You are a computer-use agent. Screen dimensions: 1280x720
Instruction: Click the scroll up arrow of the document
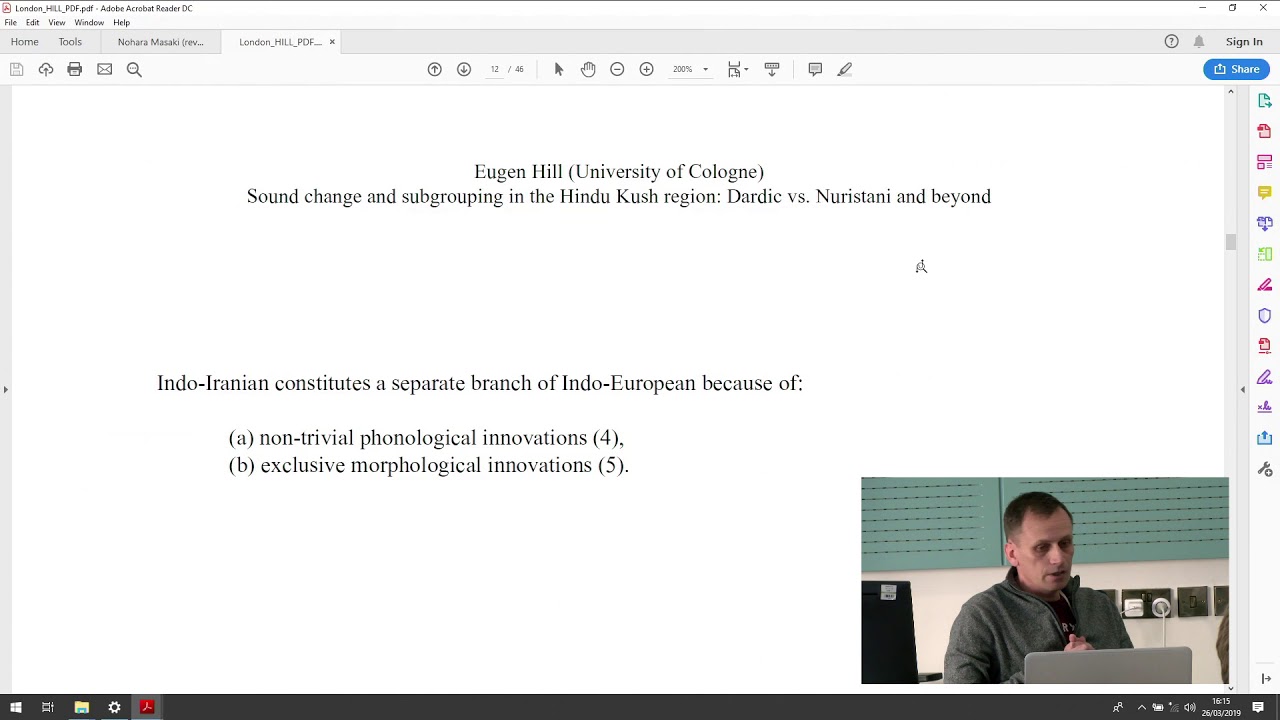(x=1231, y=91)
